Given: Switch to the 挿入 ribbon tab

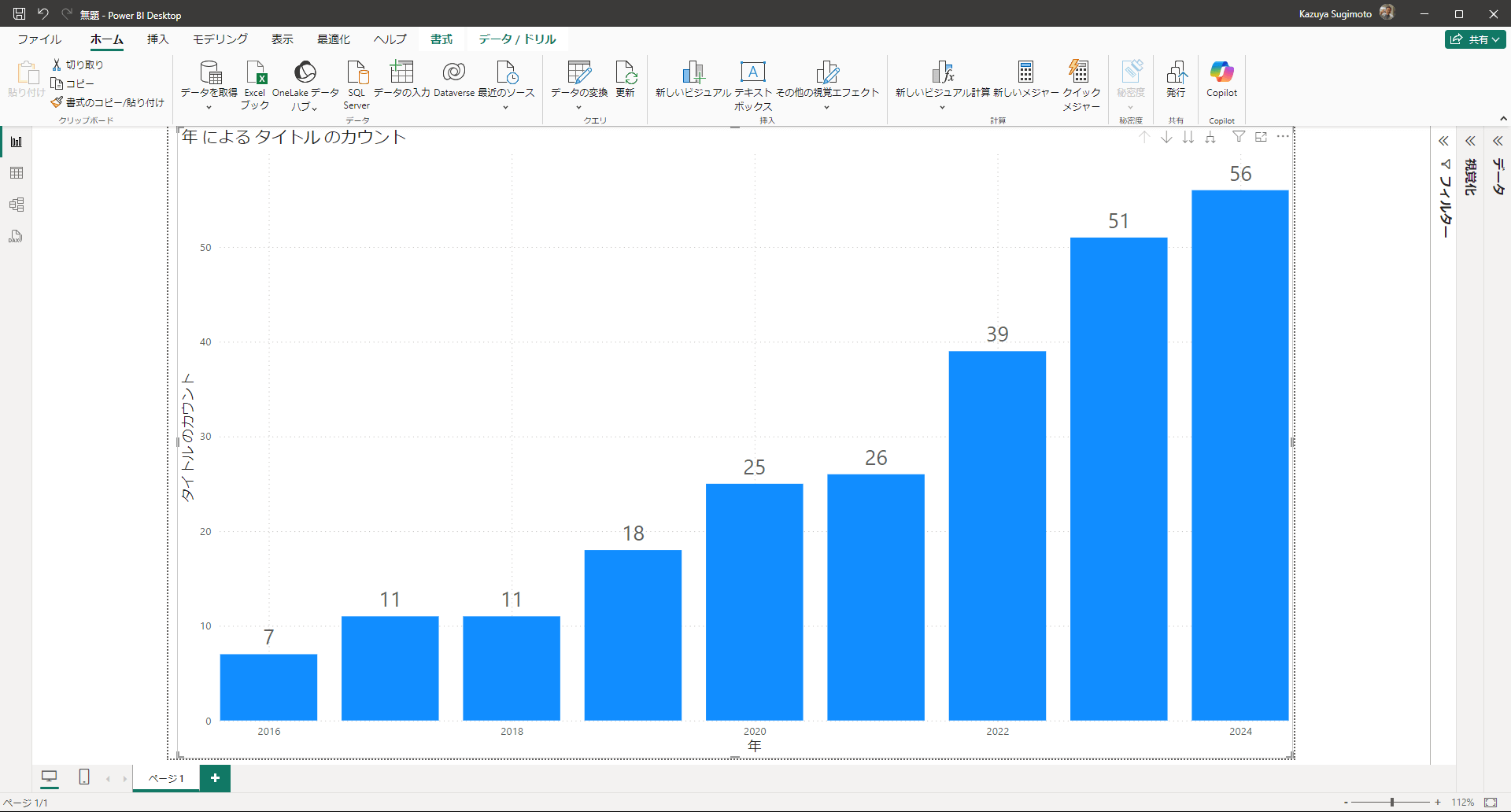Looking at the screenshot, I should [157, 39].
